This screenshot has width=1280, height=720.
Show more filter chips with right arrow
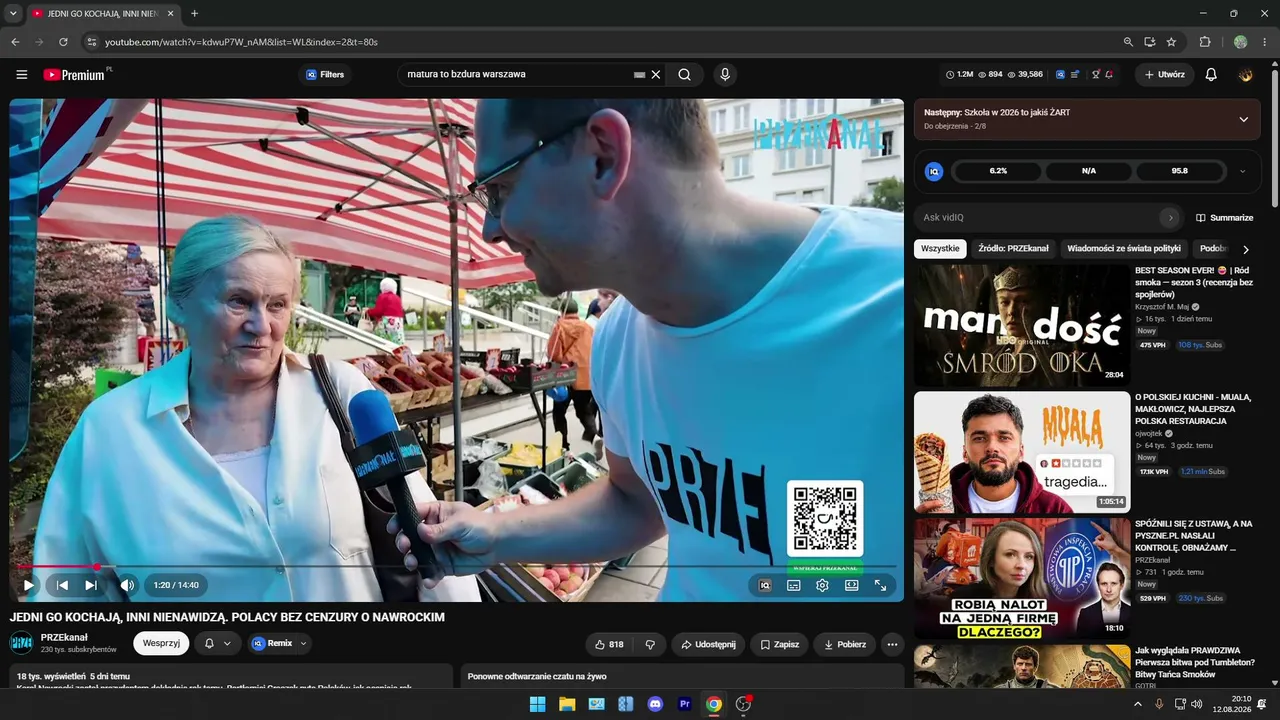point(1246,250)
